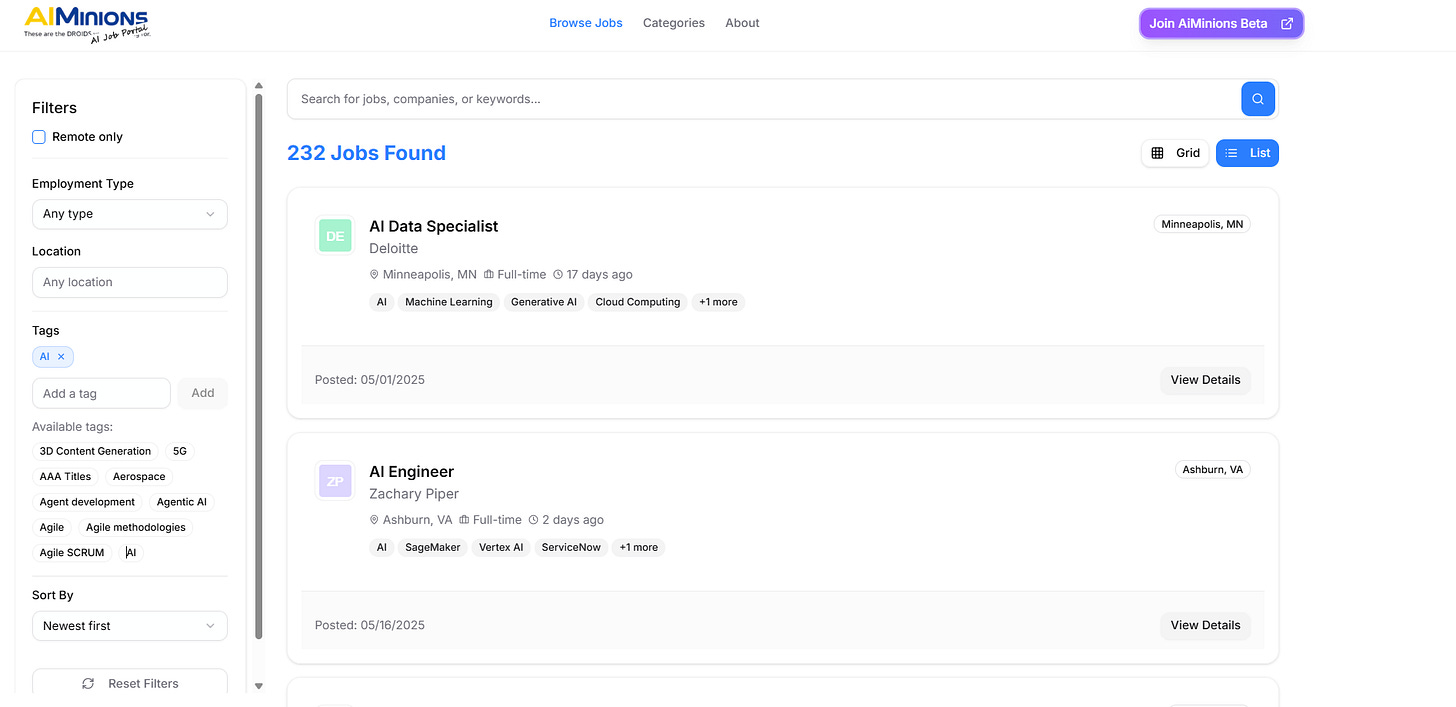Image resolution: width=1456 pixels, height=707 pixels.
Task: Switch to Grid view
Action: click(x=1176, y=153)
